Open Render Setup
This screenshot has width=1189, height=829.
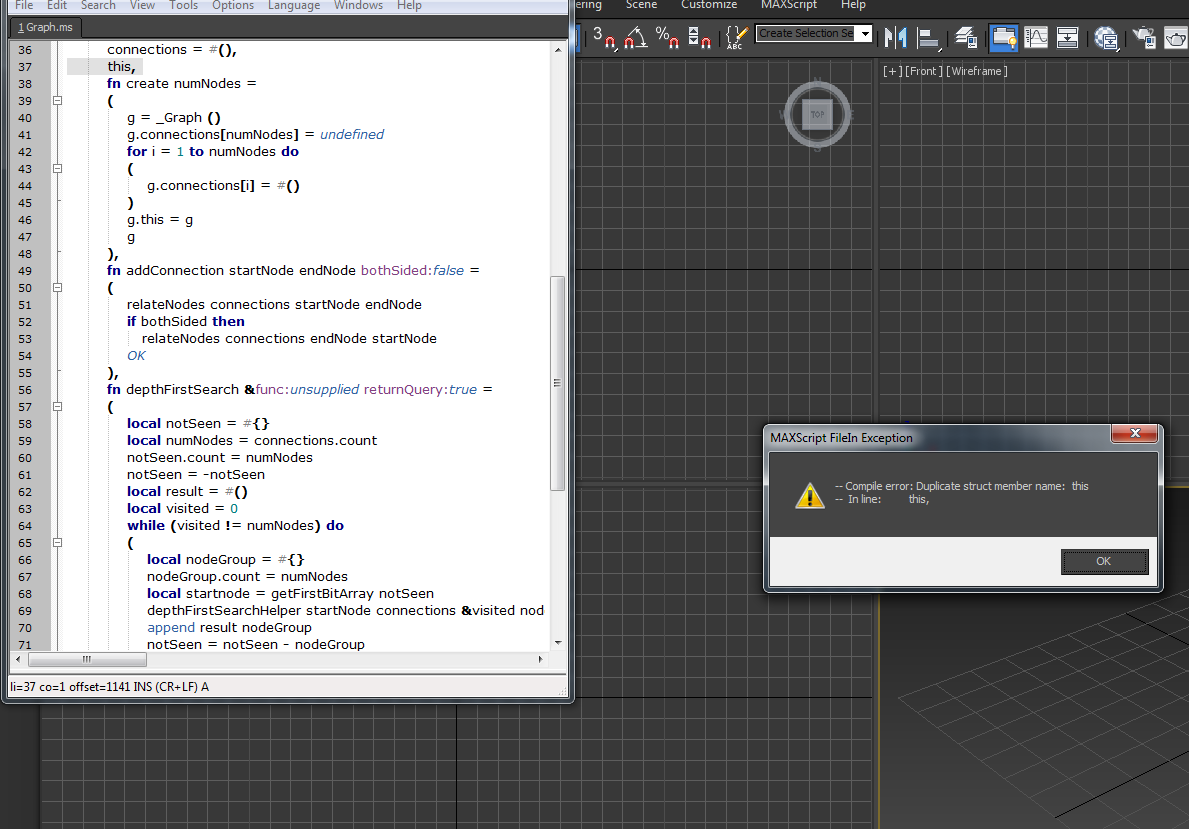tap(1144, 36)
